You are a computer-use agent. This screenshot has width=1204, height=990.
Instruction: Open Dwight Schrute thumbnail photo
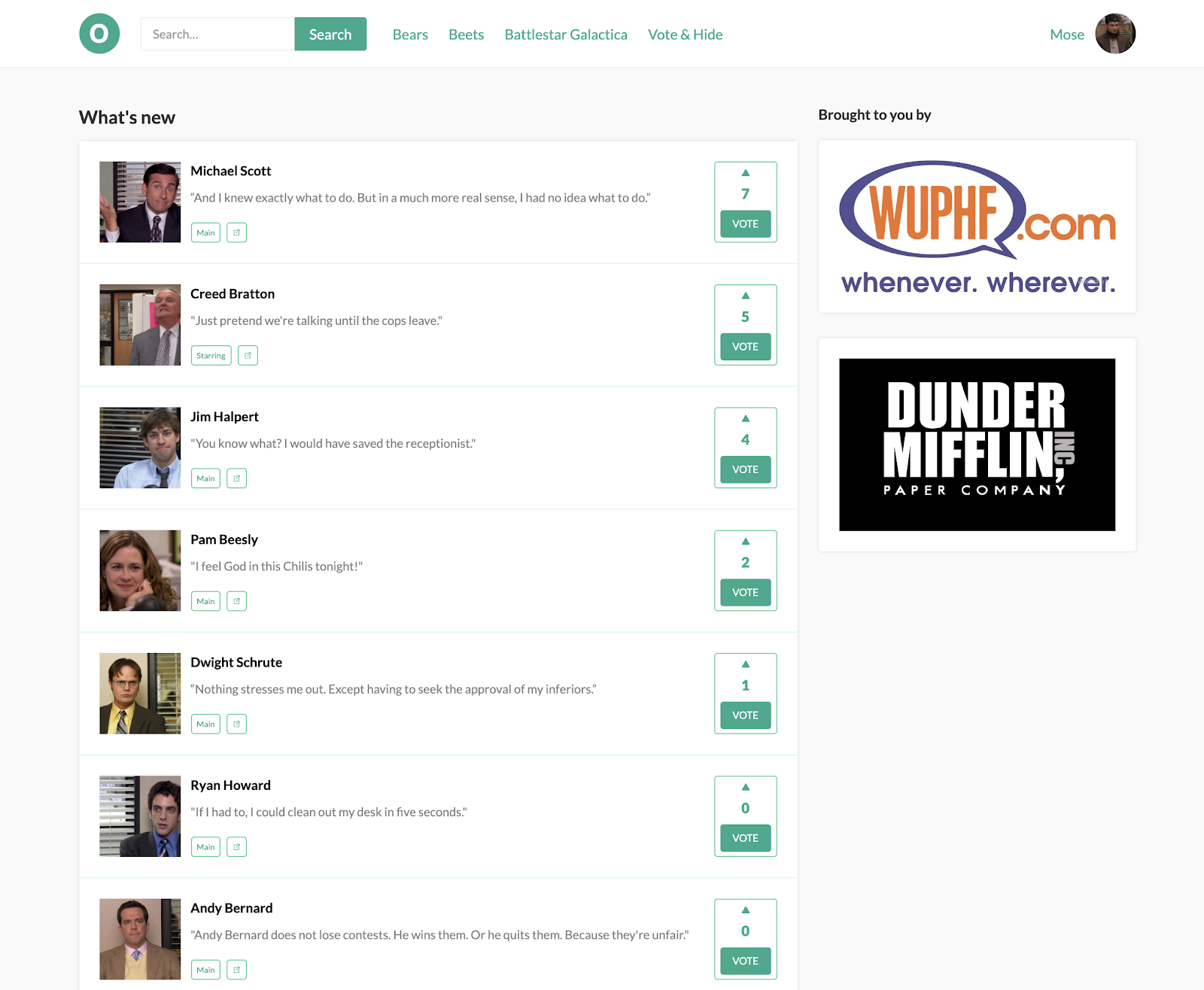coord(140,694)
